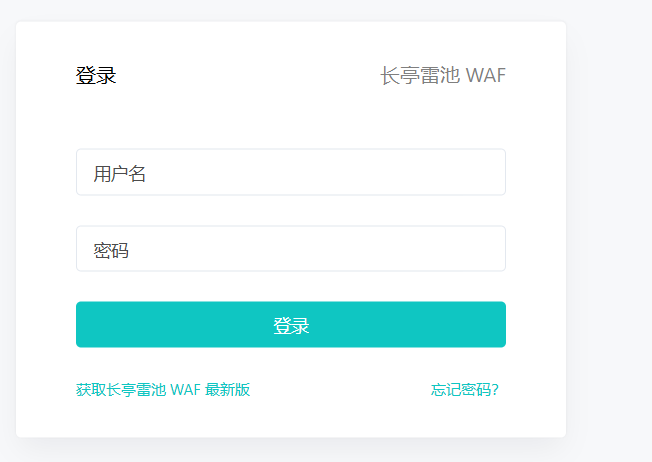Place the cursor in the empty password box area
The height and width of the screenshot is (462, 652).
[316, 249]
